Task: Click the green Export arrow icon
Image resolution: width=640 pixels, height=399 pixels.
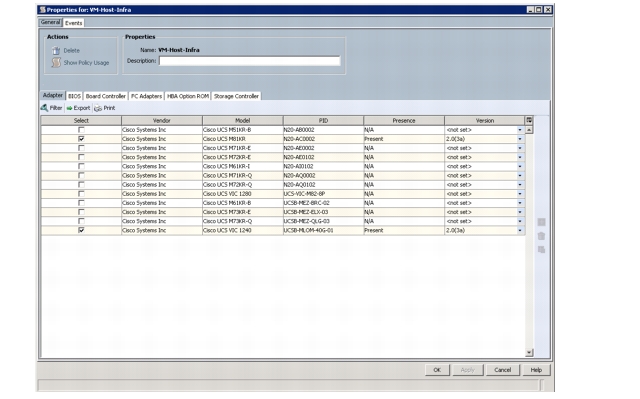Action: coord(69,108)
